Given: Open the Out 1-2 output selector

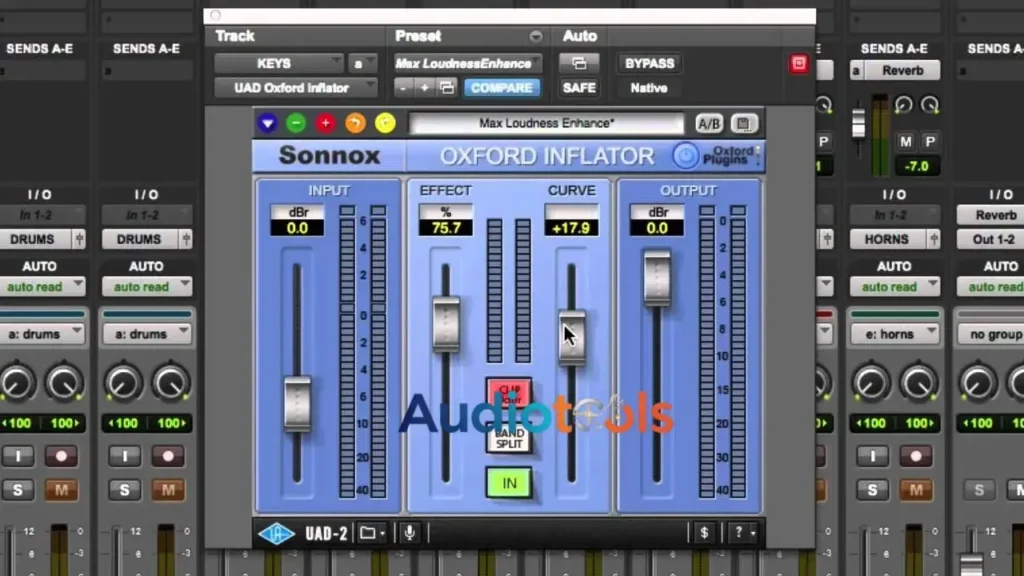Looking at the screenshot, I should coord(992,239).
